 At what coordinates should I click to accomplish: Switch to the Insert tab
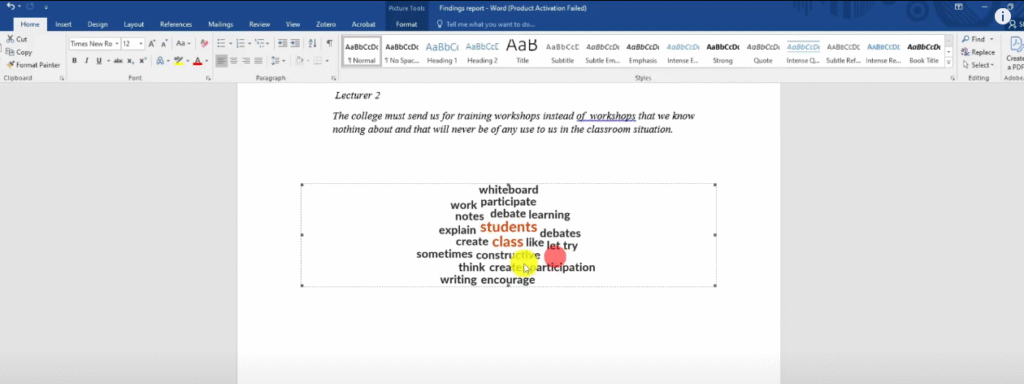[63, 24]
